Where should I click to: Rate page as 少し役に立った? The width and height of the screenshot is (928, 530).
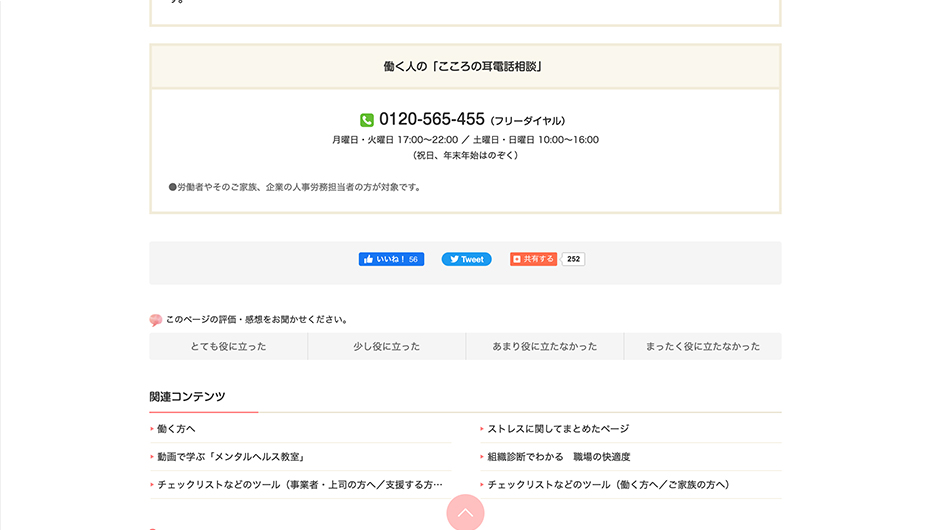click(x=386, y=347)
